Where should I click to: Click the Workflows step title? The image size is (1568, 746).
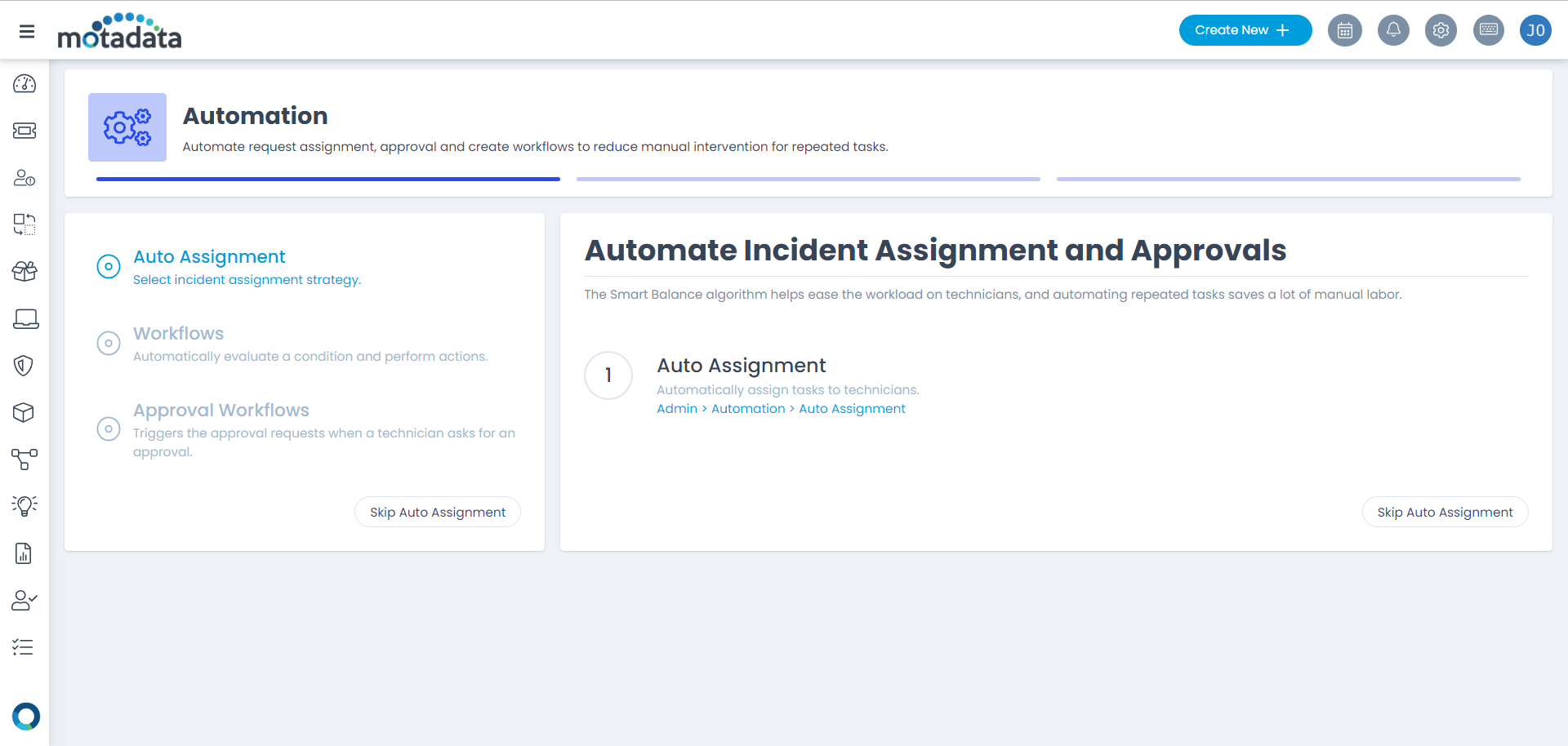178,334
